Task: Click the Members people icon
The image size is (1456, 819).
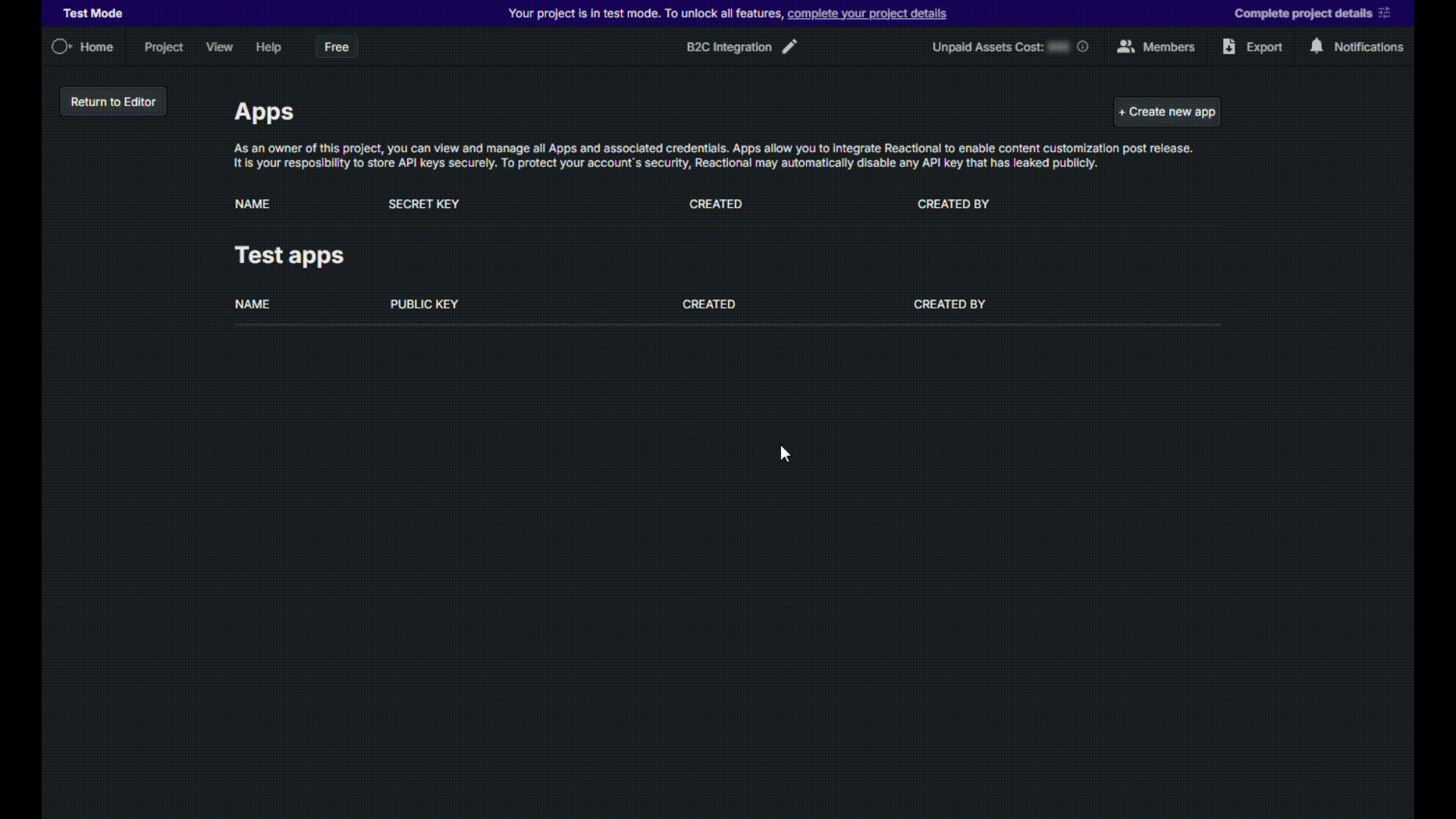Action: 1125,47
